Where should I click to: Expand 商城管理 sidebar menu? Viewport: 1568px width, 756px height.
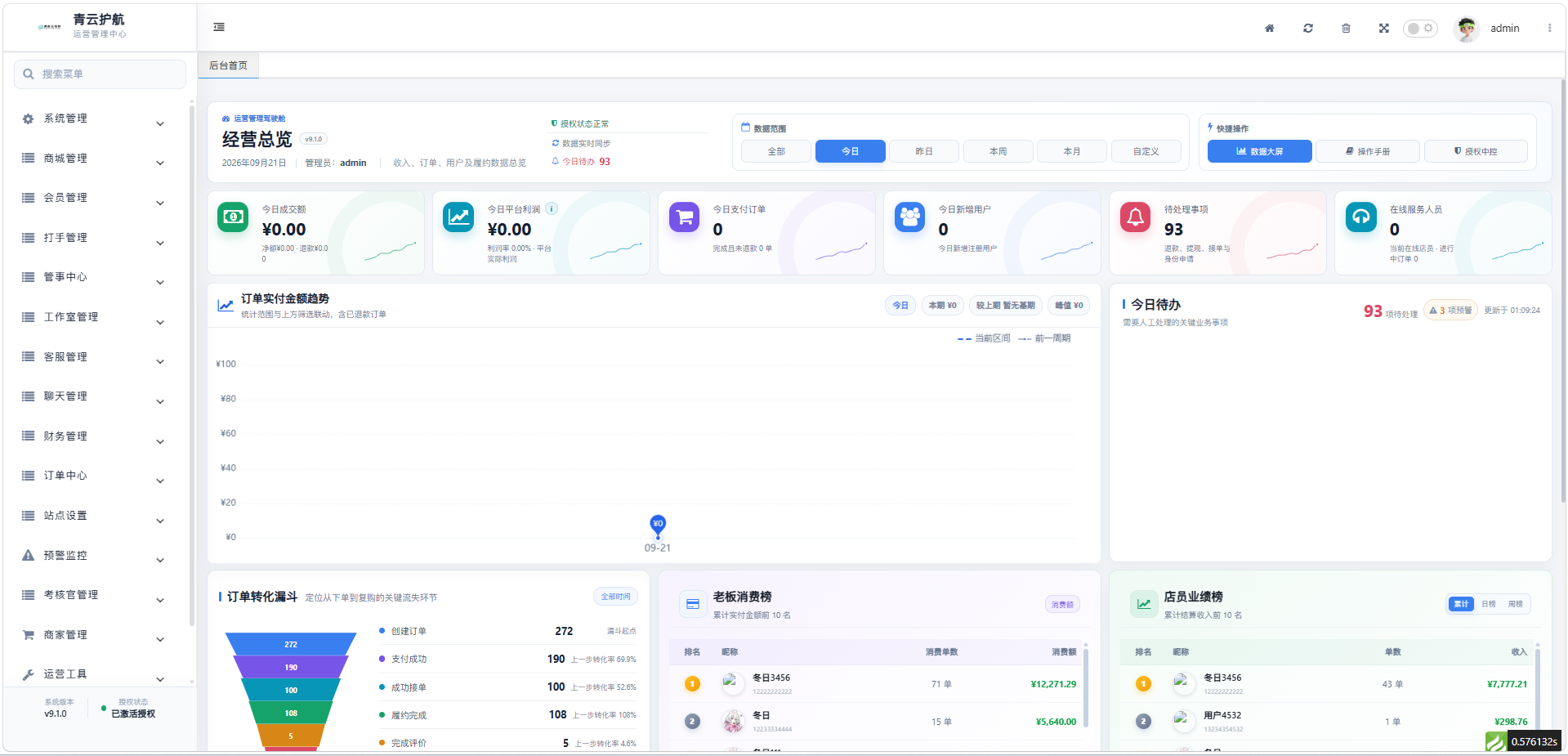pyautogui.click(x=96, y=159)
